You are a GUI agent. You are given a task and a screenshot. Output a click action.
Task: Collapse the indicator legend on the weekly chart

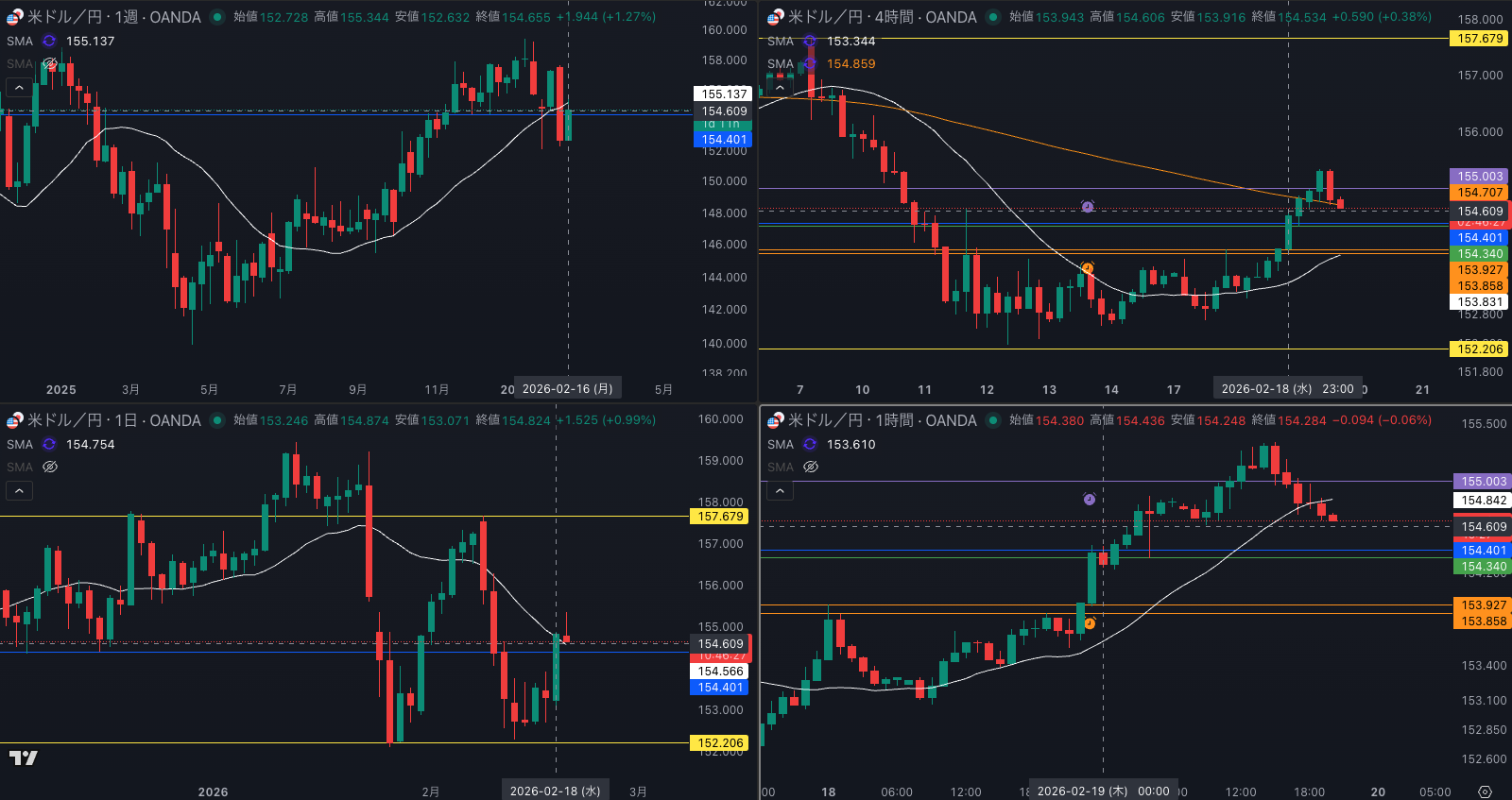point(19,87)
